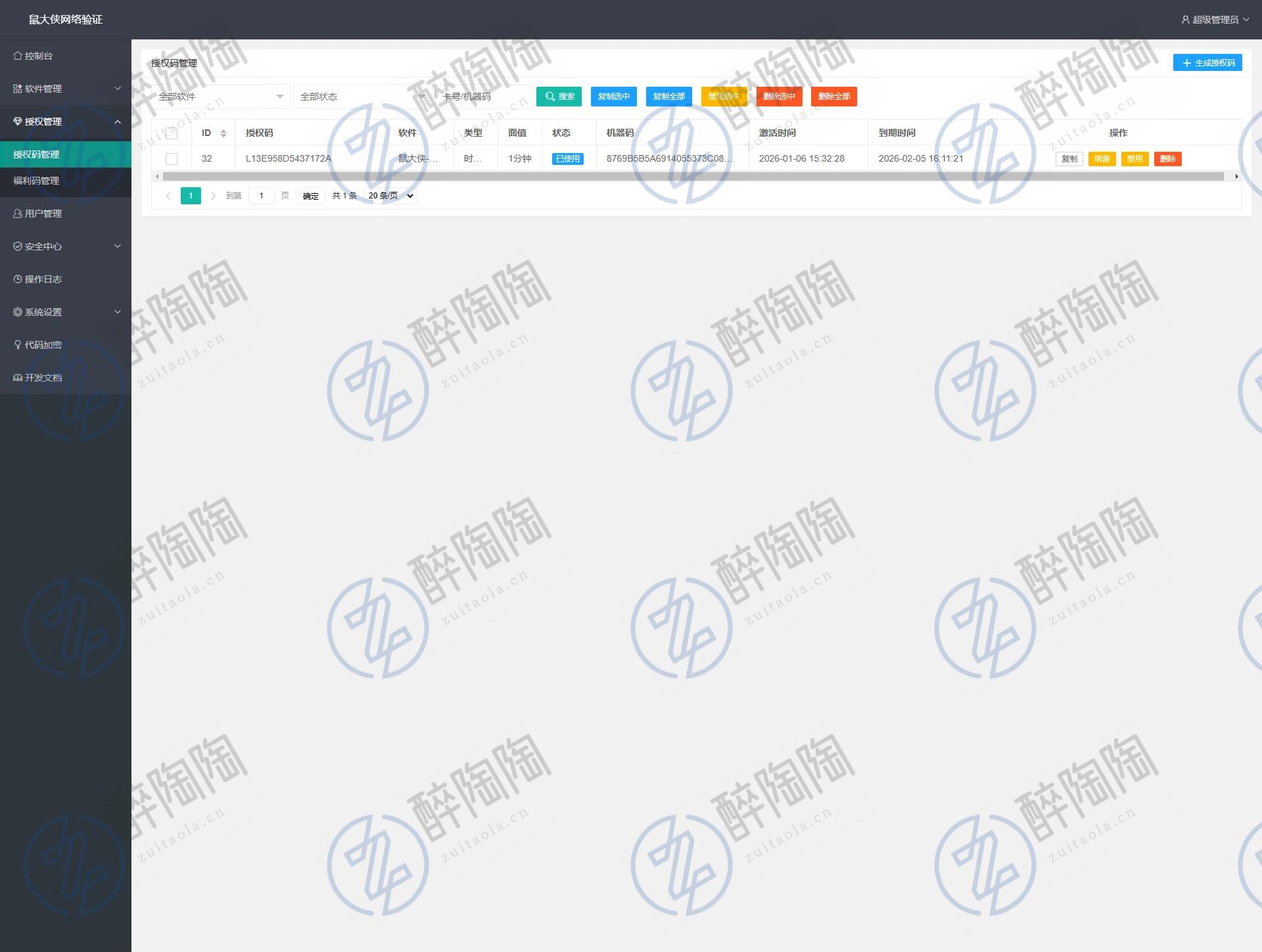Click the ID column sort arrows
The width and height of the screenshot is (1262, 952).
pos(223,133)
